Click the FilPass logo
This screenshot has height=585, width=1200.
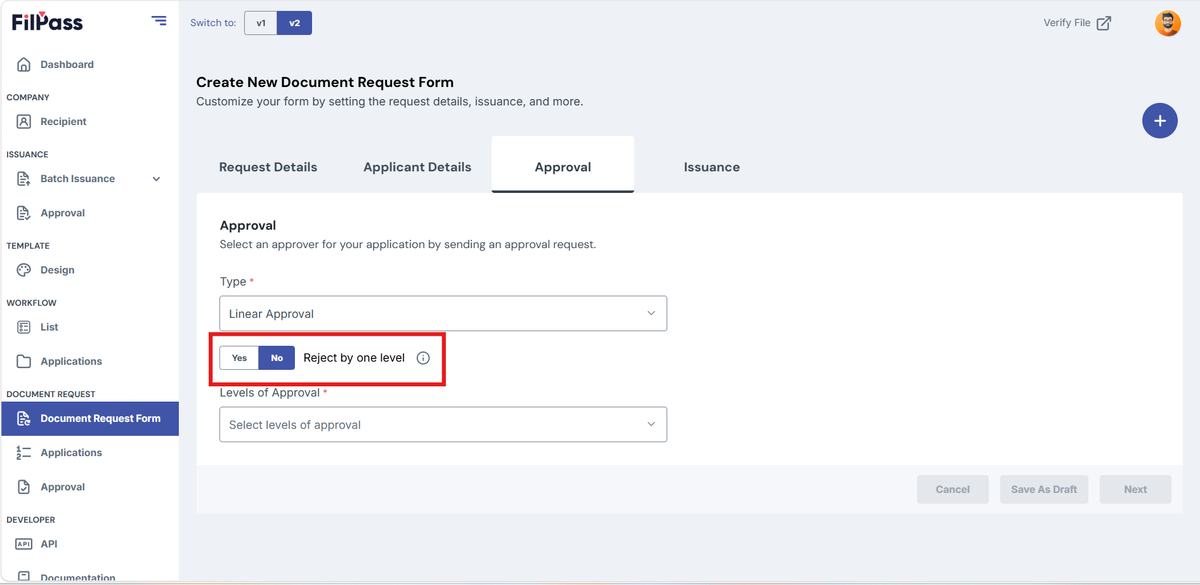tap(47, 22)
